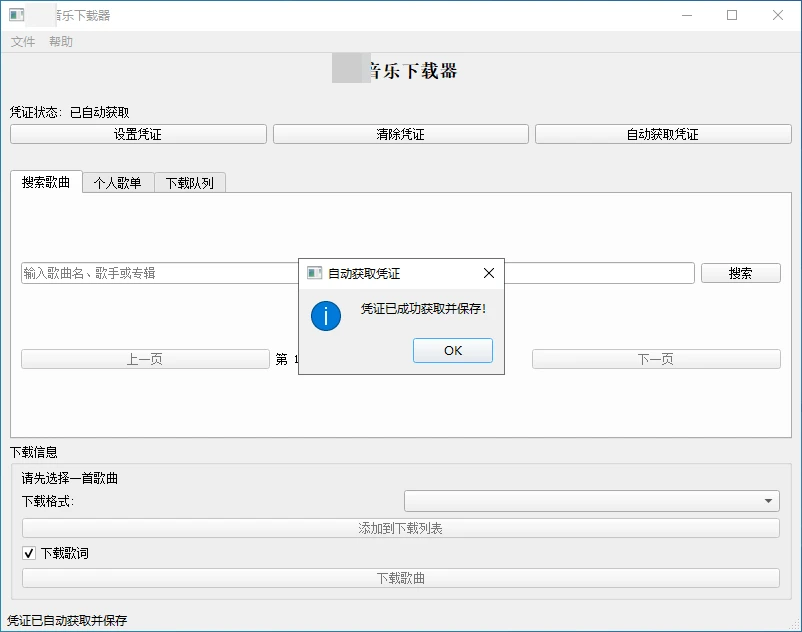Click OK in the credential dialog

tap(452, 350)
